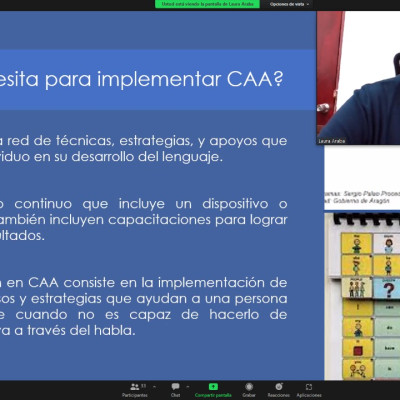400x400 pixels.
Task: Click the people group pictogram card
Action: coord(356,287)
